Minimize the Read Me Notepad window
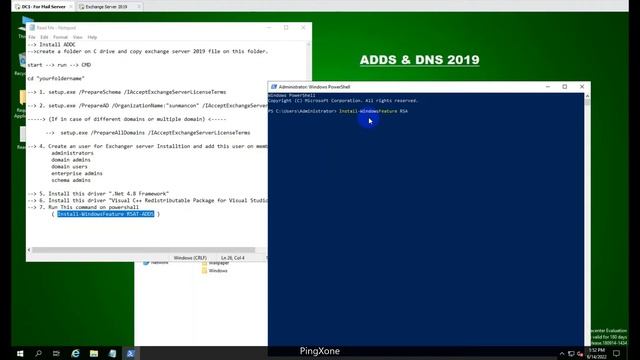The width and height of the screenshot is (640, 360). click(269, 27)
